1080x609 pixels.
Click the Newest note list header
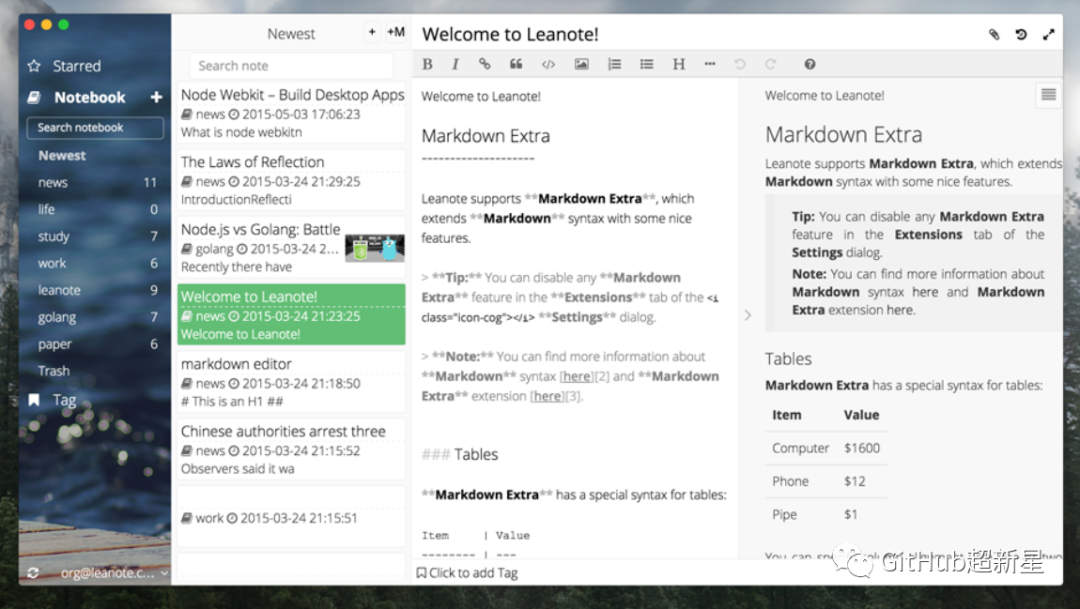tap(291, 34)
